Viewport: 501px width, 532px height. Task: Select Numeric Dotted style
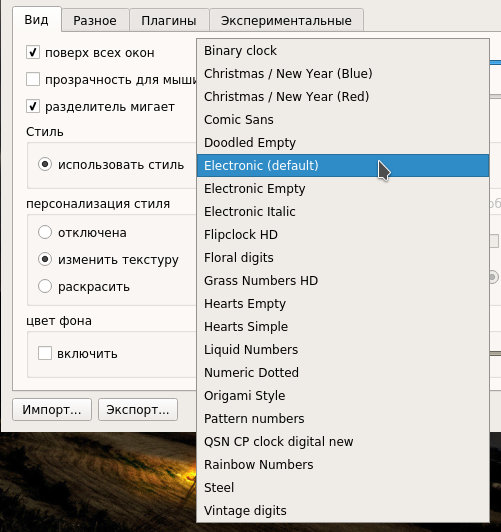343,373
